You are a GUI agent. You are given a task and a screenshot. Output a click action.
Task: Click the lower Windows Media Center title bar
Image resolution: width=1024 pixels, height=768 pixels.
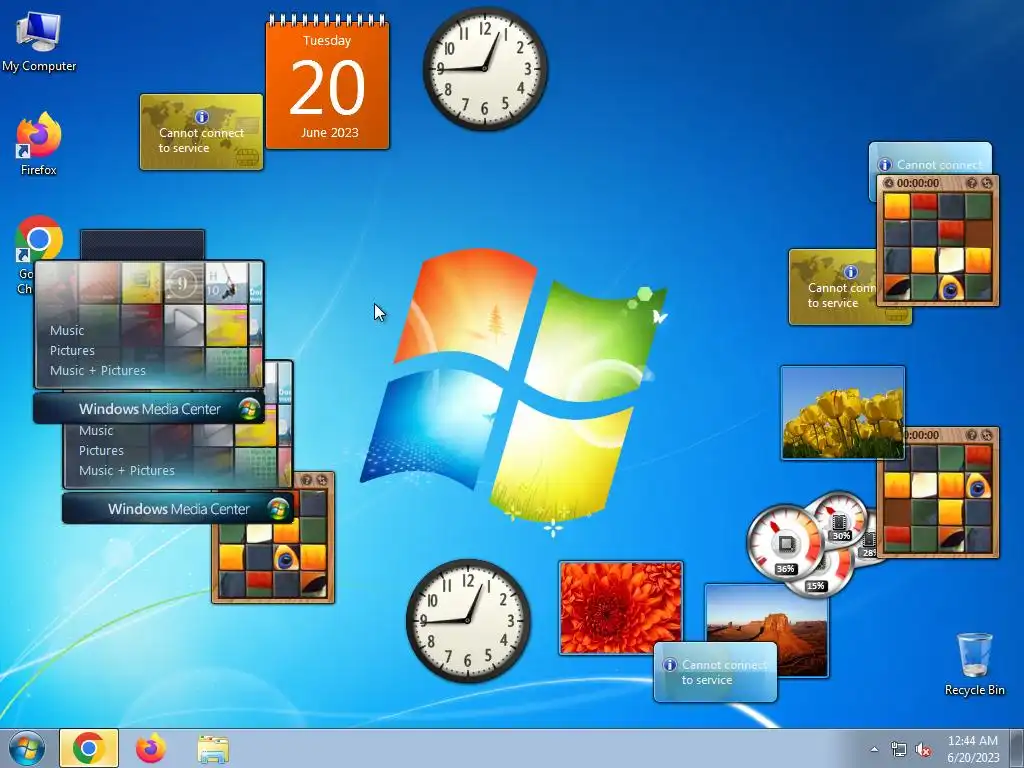178,509
